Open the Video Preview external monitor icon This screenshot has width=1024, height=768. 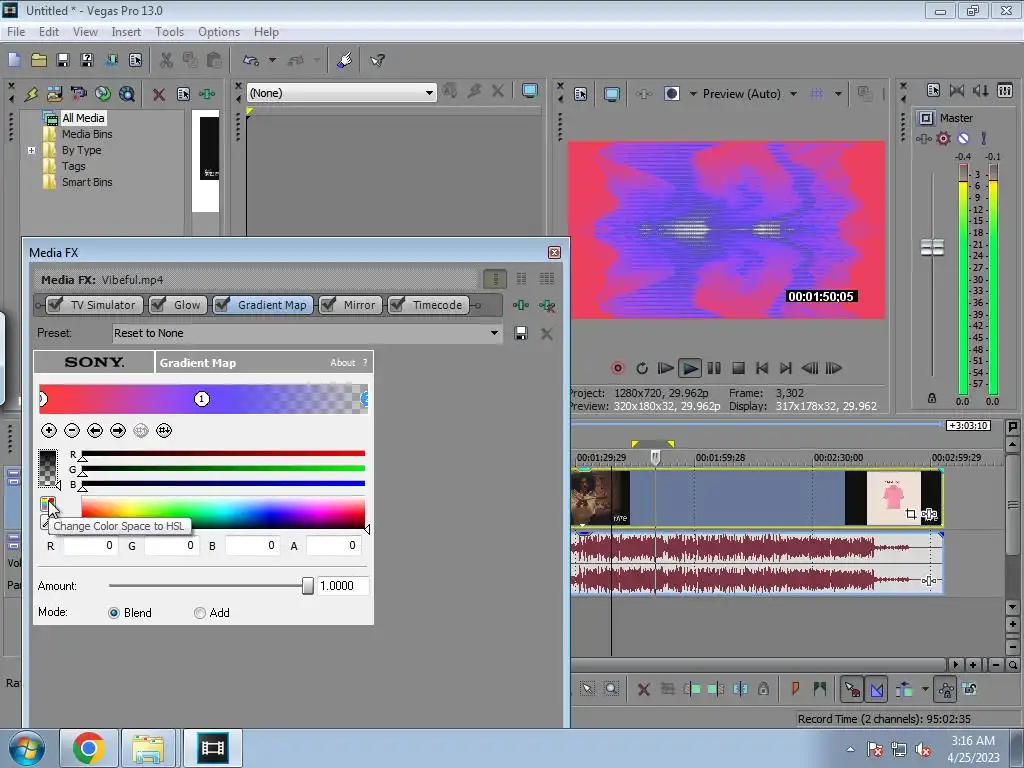click(612, 94)
